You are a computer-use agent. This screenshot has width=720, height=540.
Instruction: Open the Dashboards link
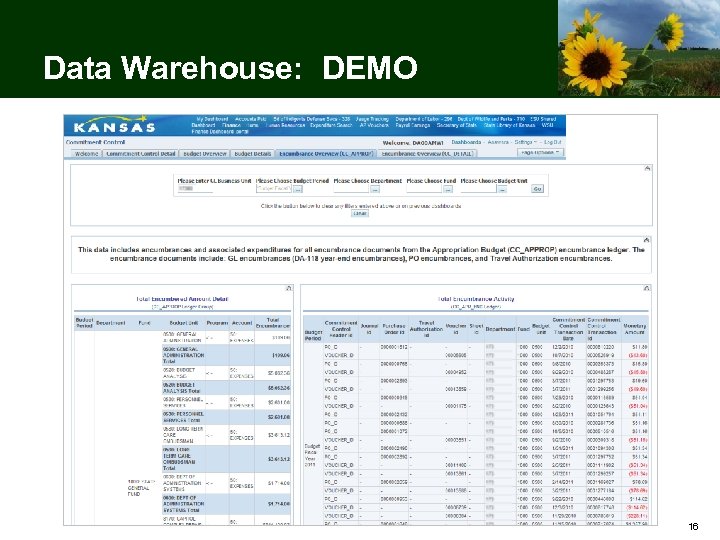click(x=466, y=142)
